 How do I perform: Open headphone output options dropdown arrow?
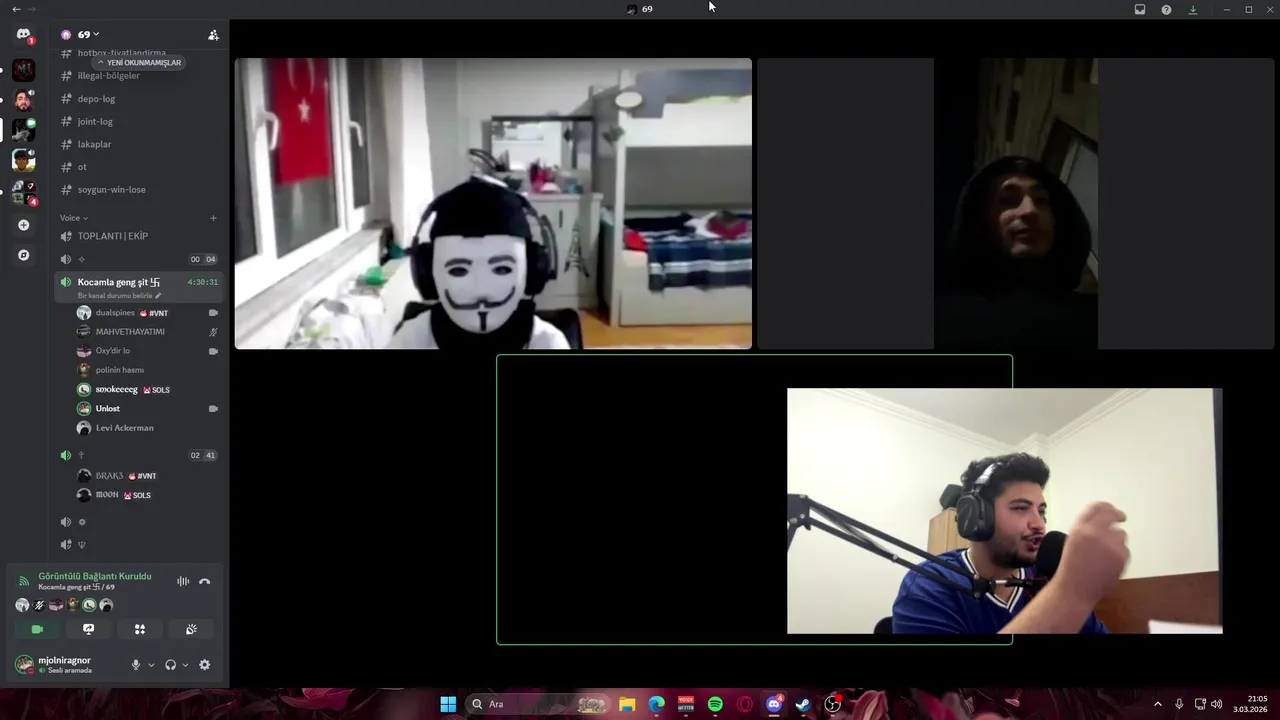point(185,665)
